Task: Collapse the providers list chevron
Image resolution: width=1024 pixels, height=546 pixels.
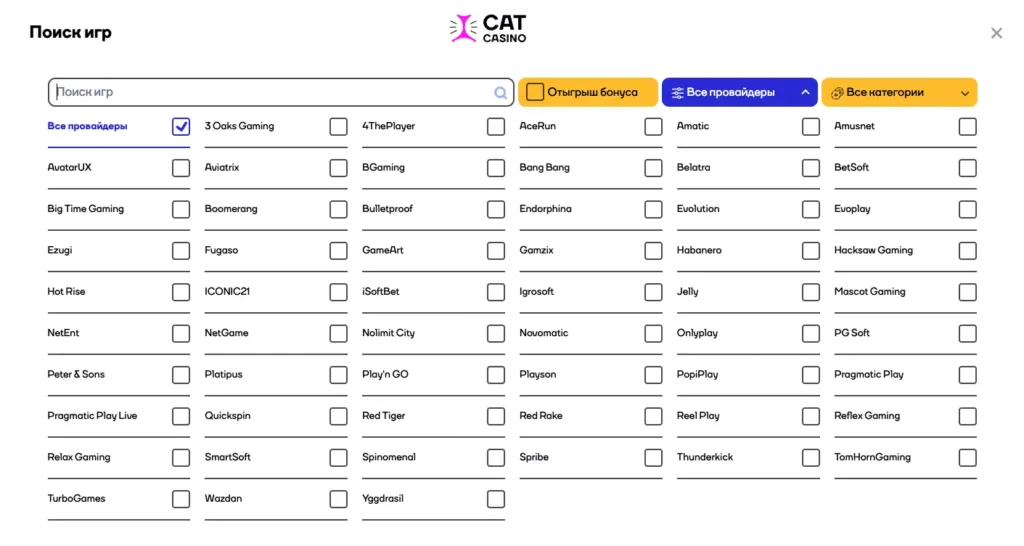Action: coord(805,93)
